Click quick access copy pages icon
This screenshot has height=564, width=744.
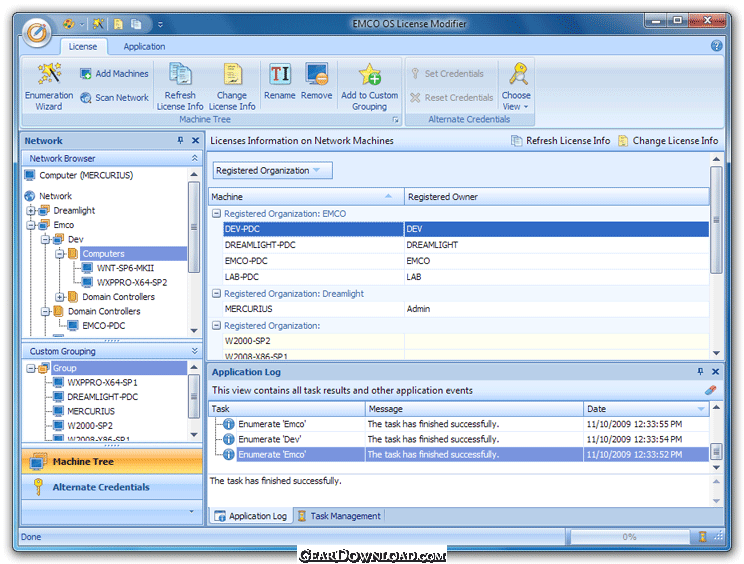136,24
